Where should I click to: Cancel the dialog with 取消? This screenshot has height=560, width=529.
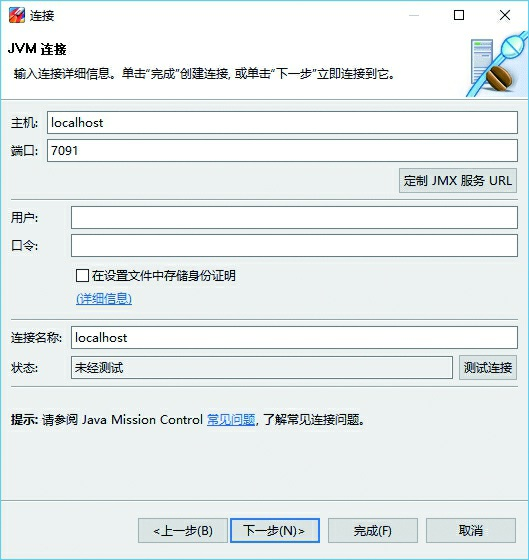click(x=471, y=530)
